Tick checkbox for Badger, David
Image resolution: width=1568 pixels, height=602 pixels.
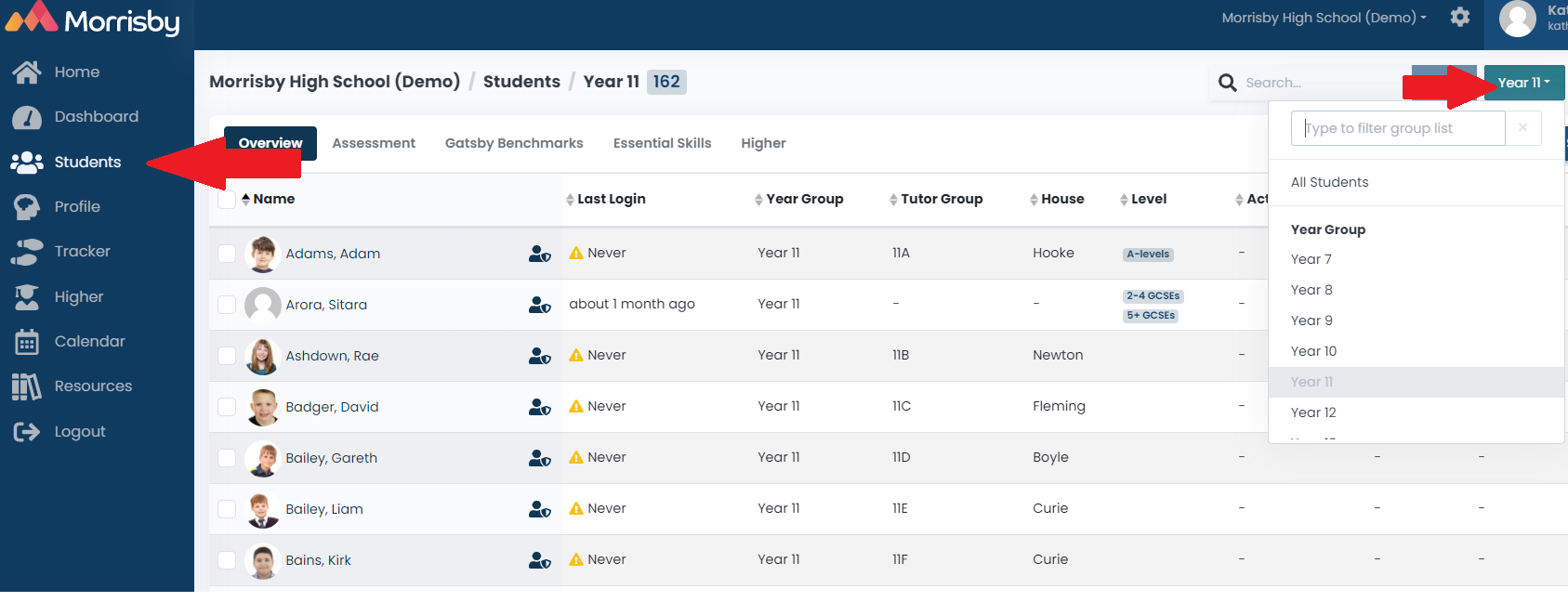point(227,407)
